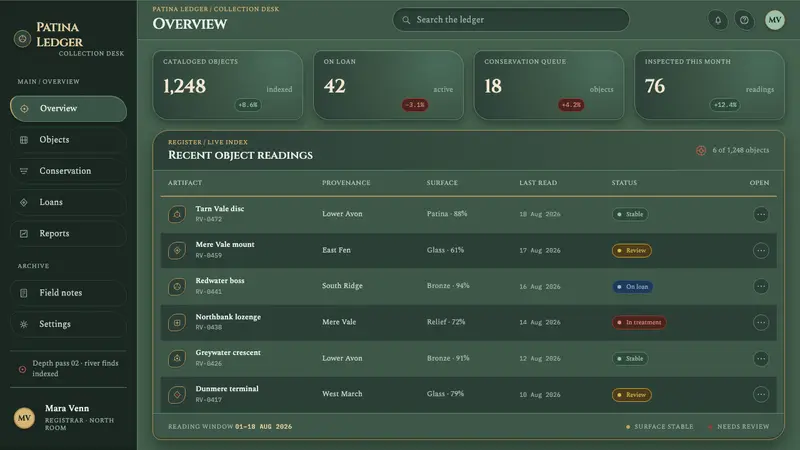Sort by the Artifact column header

[x=185, y=183]
